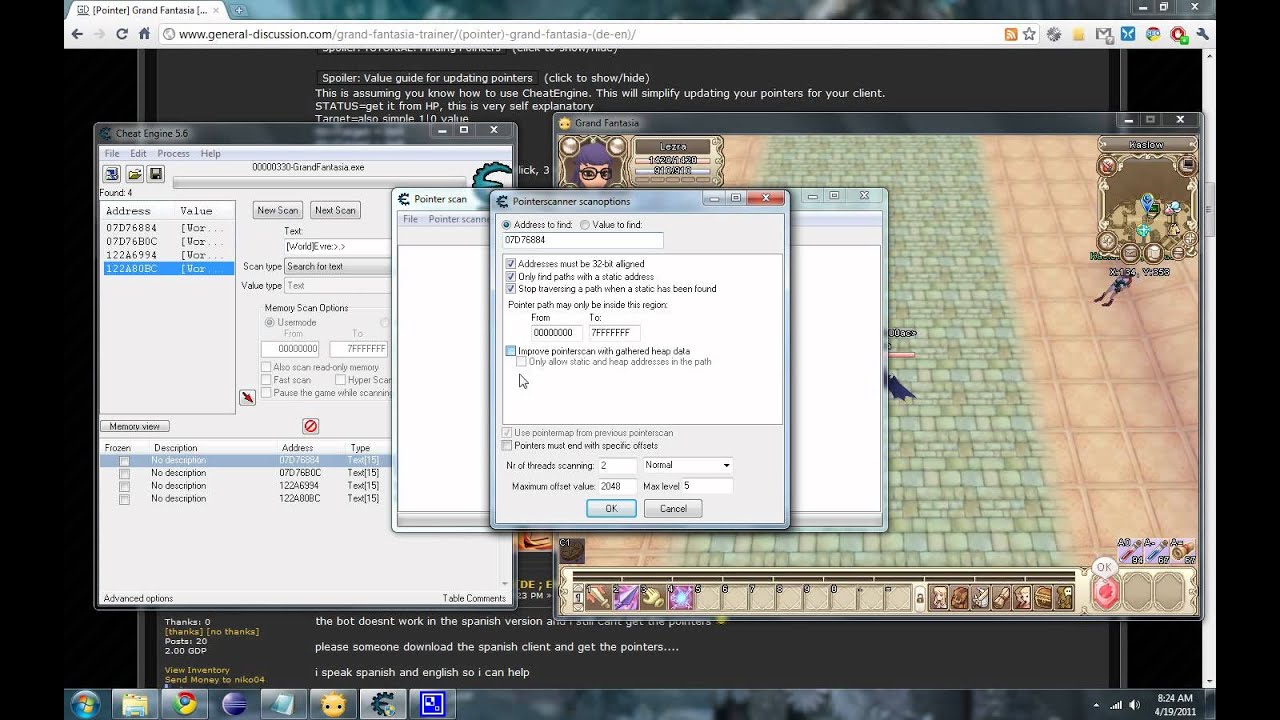The image size is (1280, 720).
Task: Uncheck 'Only find paths with a static address'
Action: 511,276
